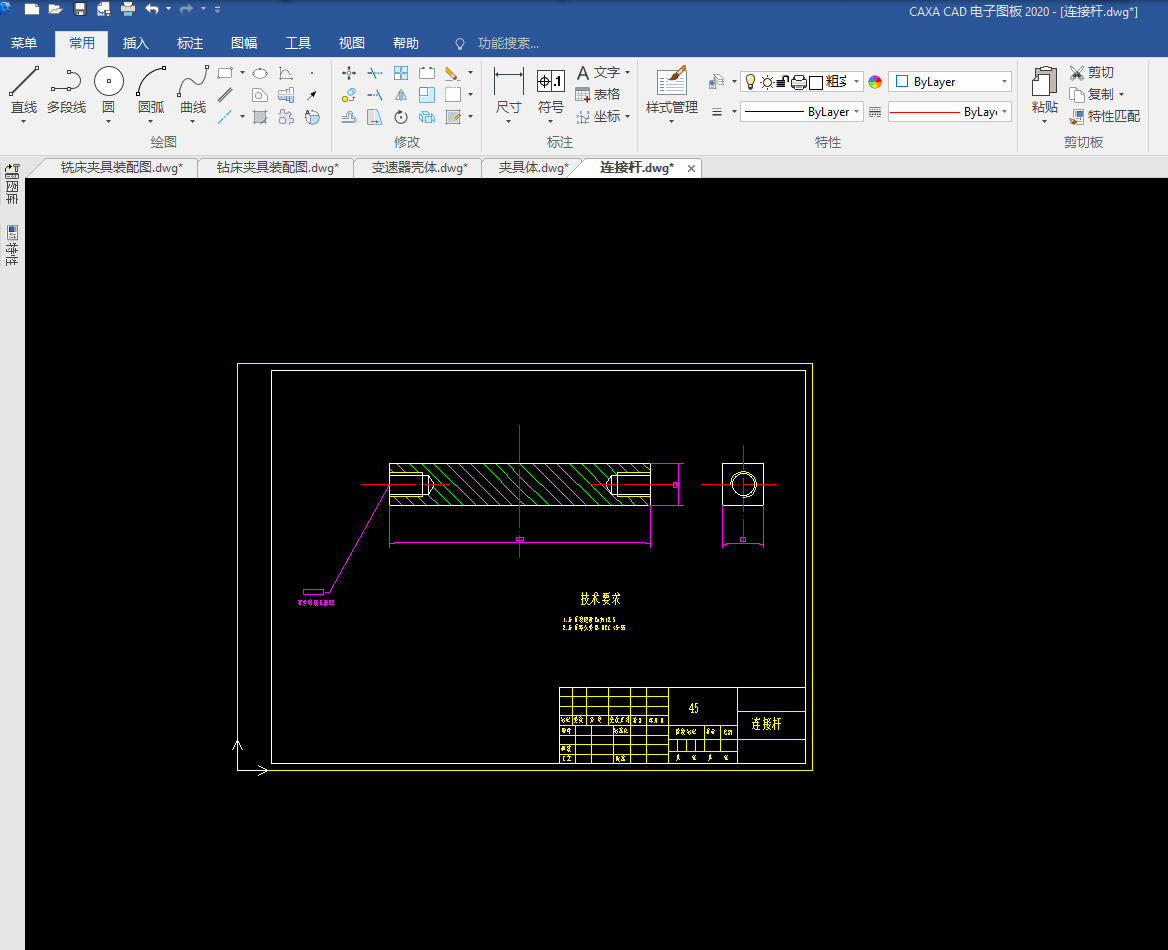
Task: Click the 剪切 cut button
Action: 1092,72
